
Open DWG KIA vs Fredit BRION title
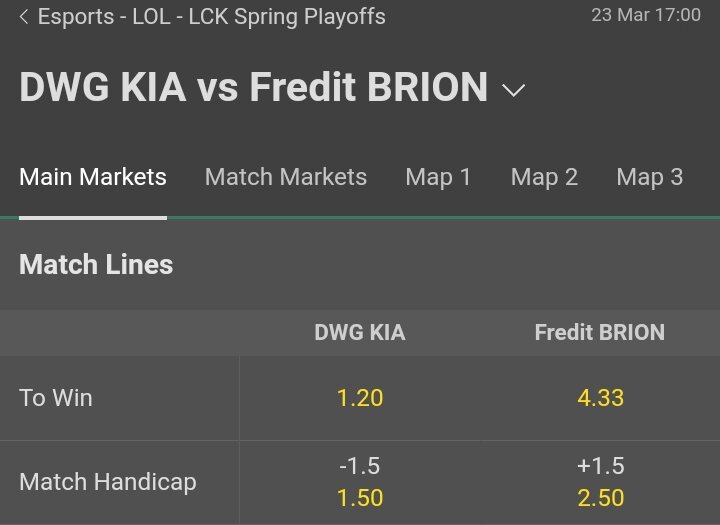click(253, 87)
